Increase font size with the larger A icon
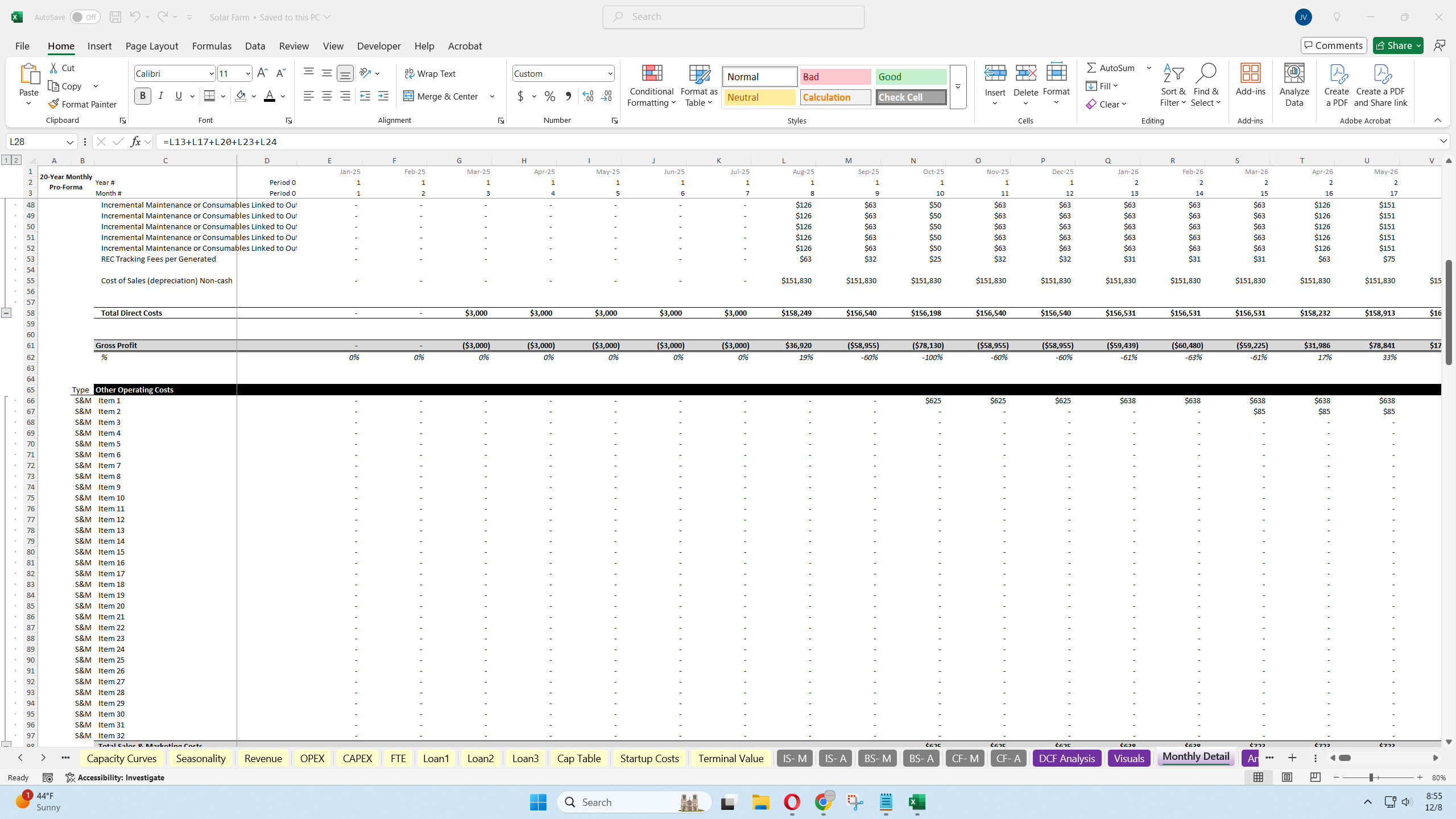This screenshot has width=1456, height=819. click(x=262, y=73)
